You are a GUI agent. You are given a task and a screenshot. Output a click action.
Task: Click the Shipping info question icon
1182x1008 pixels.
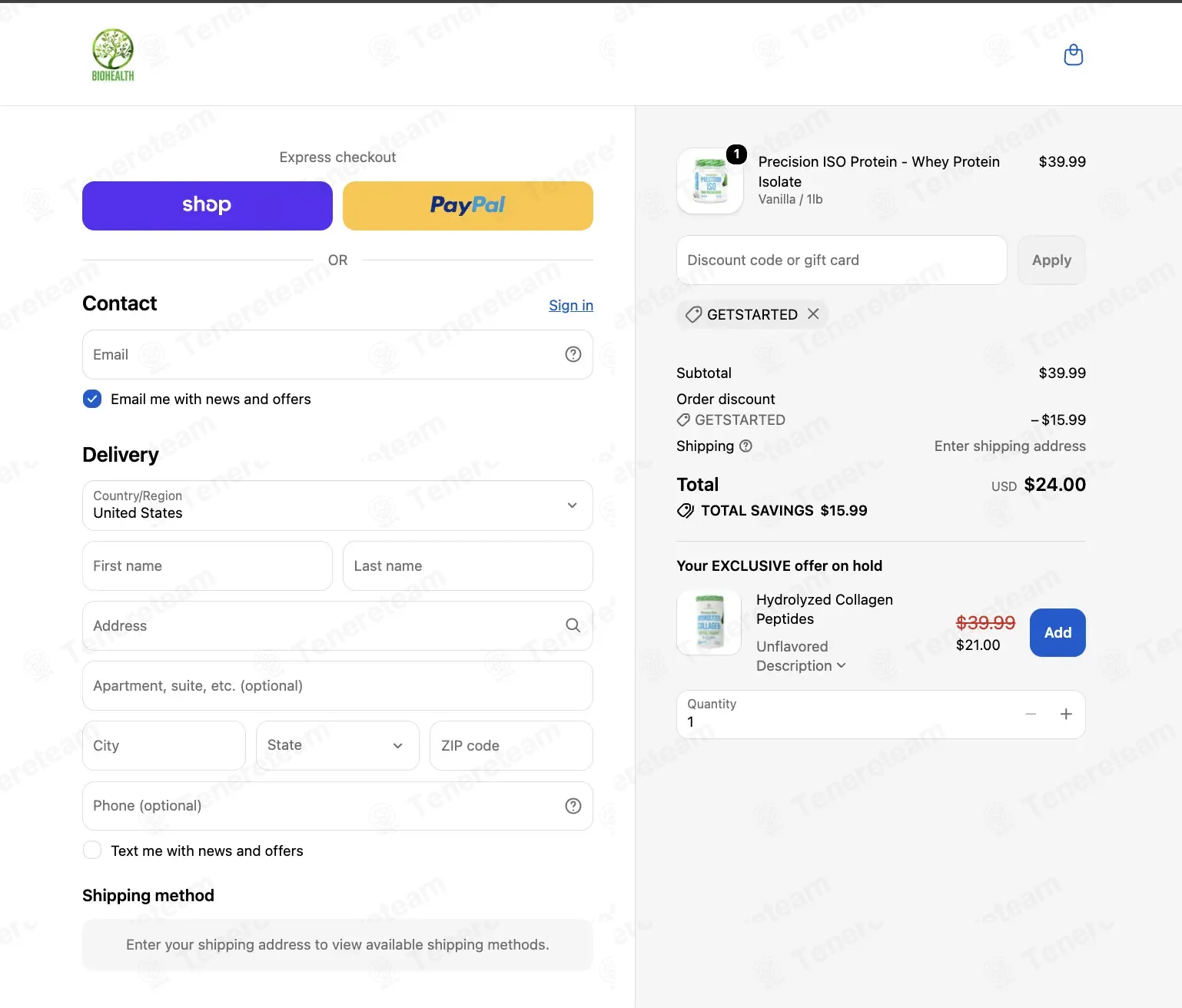tap(745, 446)
